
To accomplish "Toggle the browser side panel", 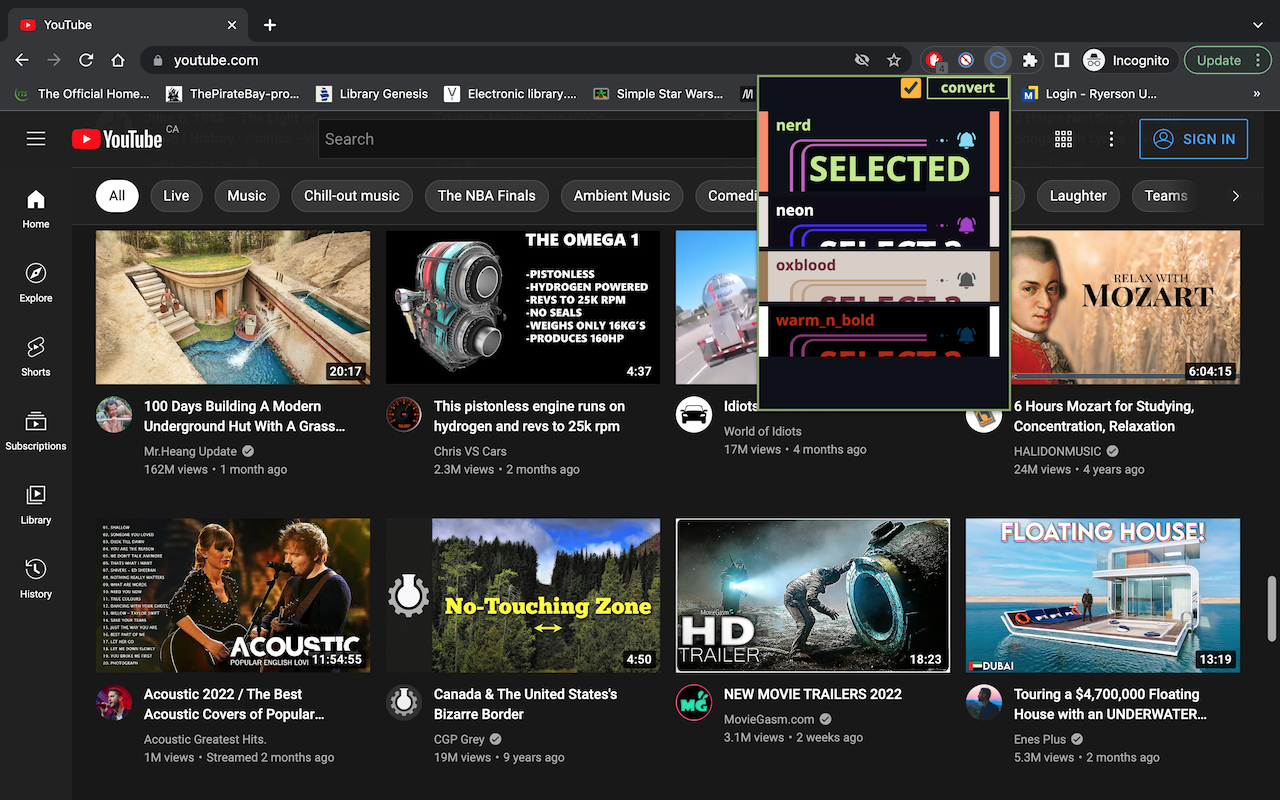I will point(1062,60).
